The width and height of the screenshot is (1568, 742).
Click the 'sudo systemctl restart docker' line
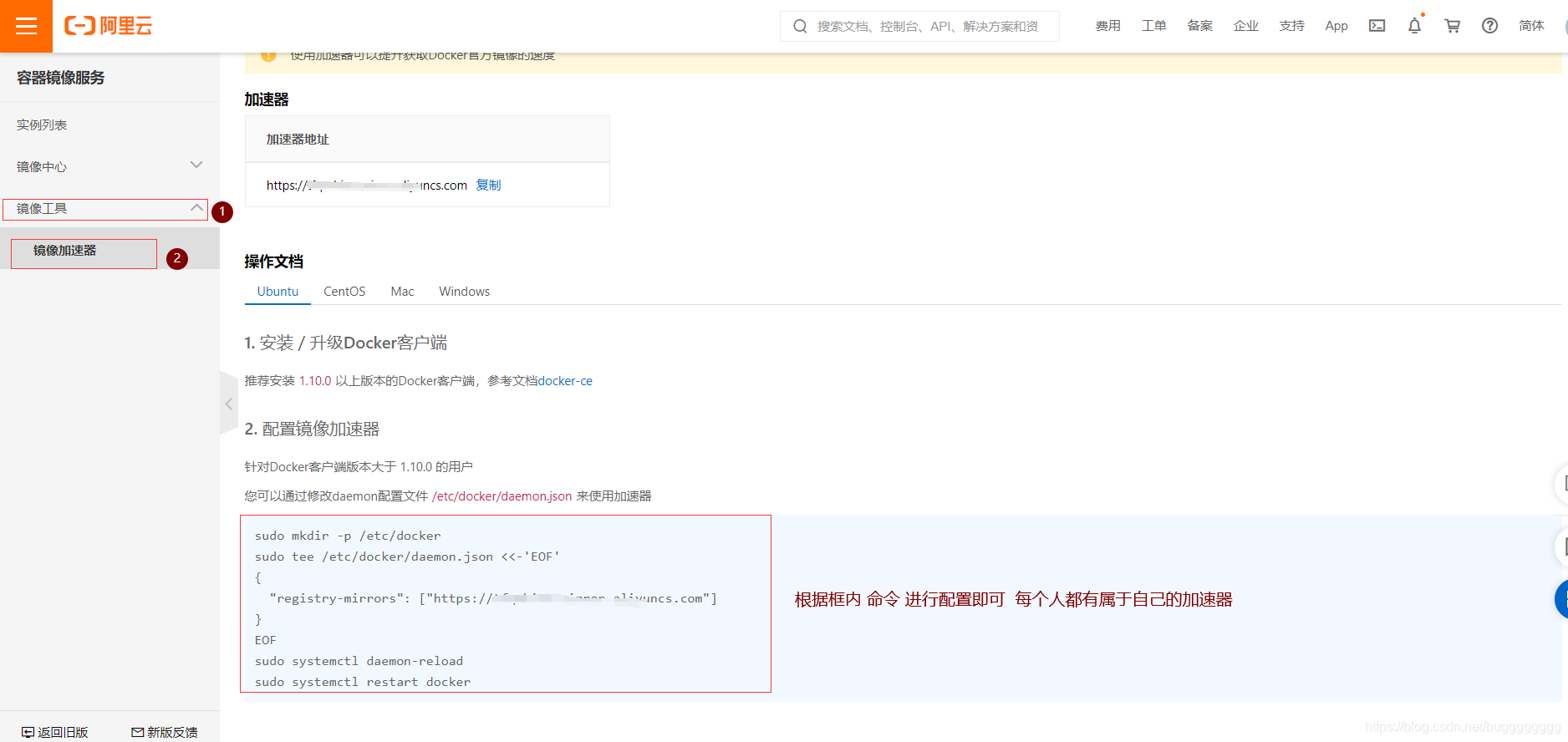click(x=363, y=682)
